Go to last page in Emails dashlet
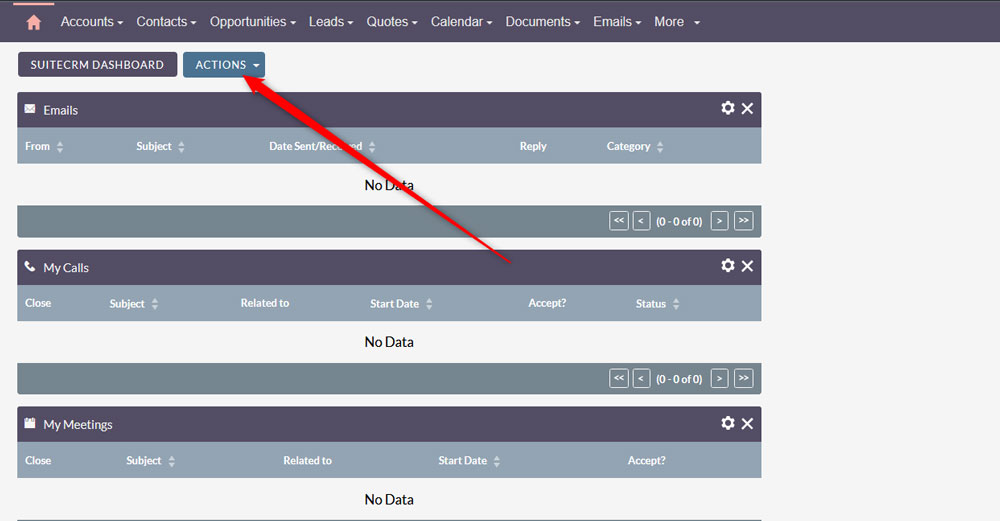This screenshot has width=1000, height=521. click(743, 220)
